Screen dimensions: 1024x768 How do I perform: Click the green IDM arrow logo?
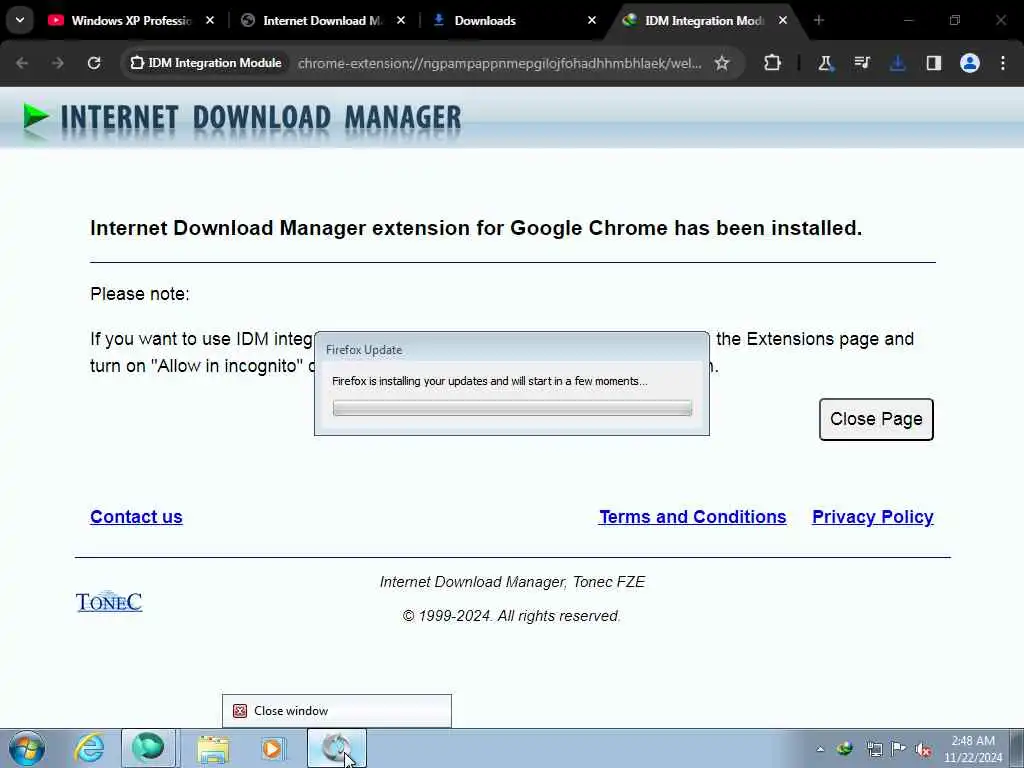pos(36,118)
